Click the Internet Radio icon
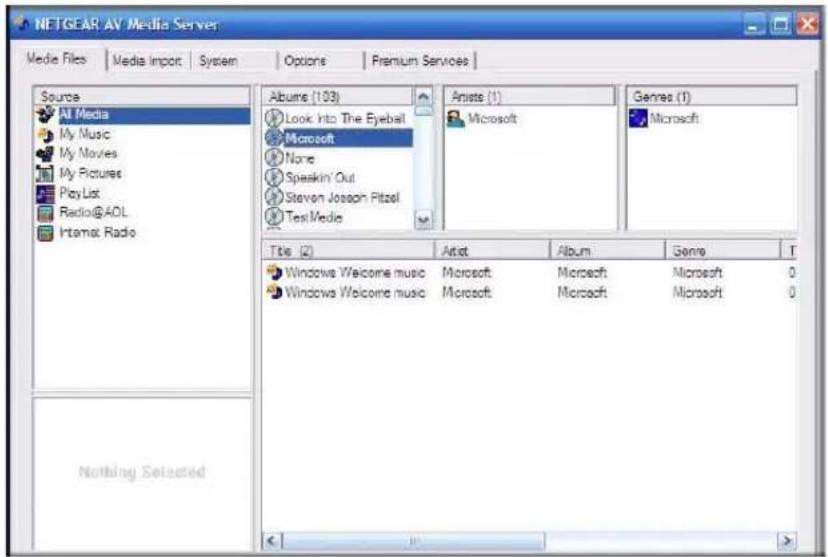 tap(45, 233)
